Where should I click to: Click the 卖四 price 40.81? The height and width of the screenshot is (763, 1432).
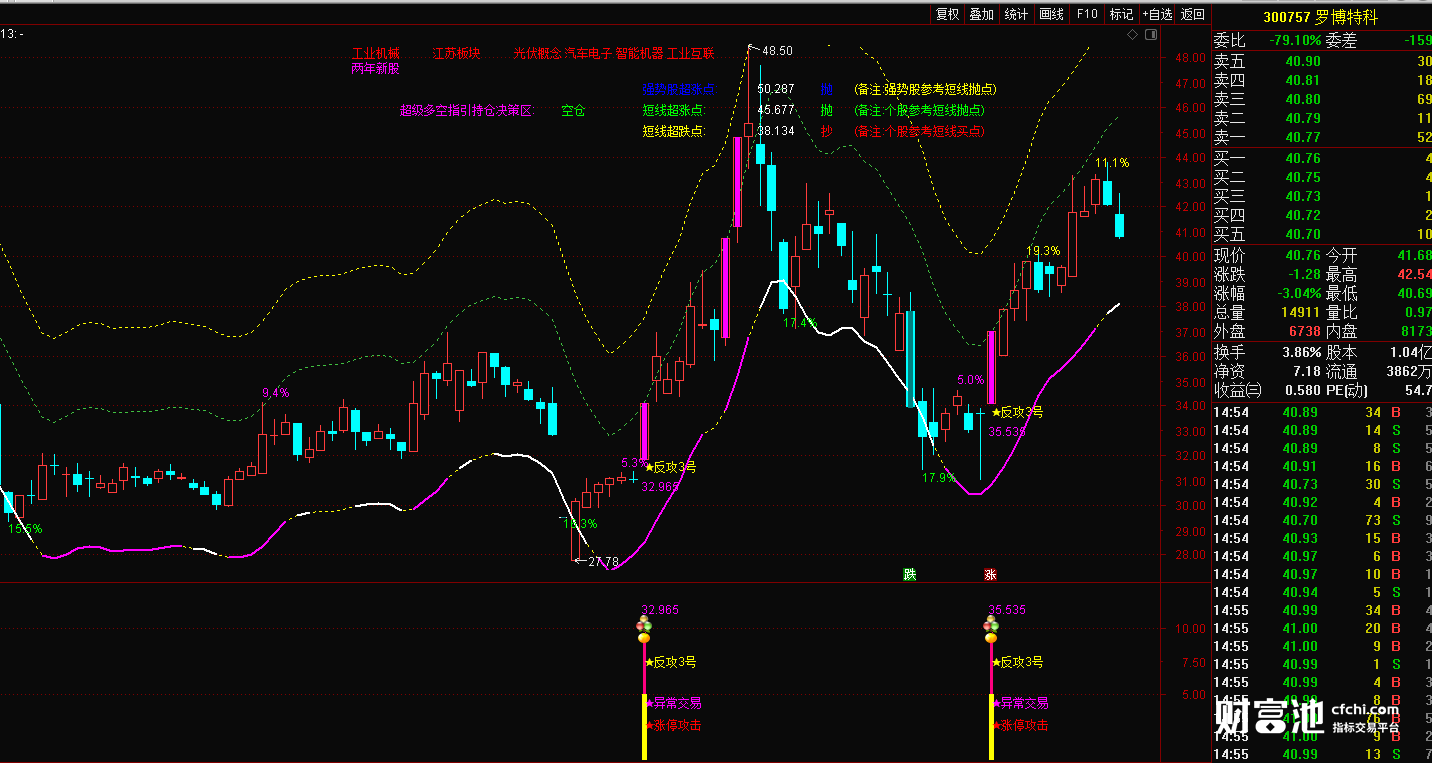[1301, 80]
